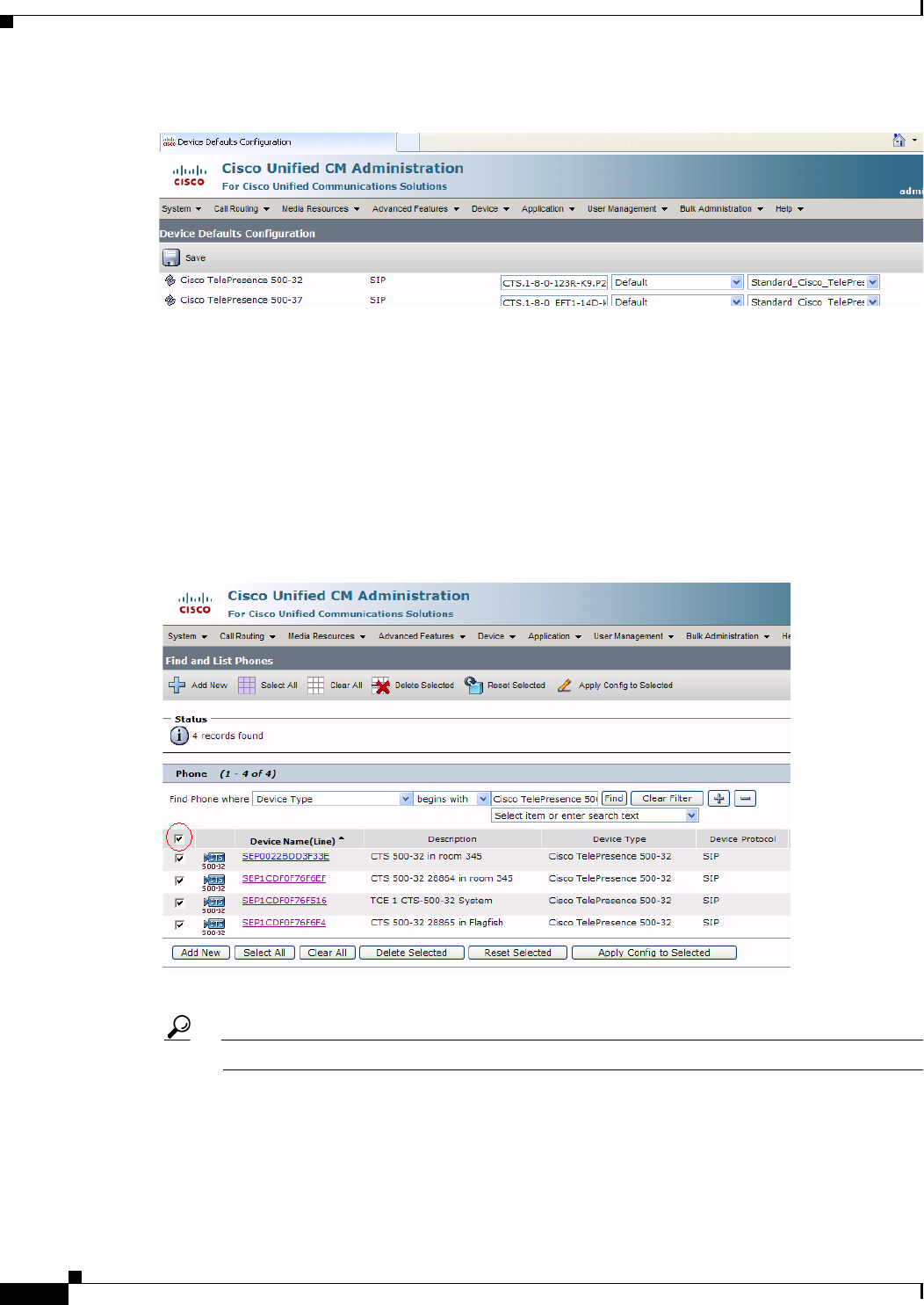The height and width of the screenshot is (1305, 924).
Task: Select the Device Defaults Configuration browser tab
Action: pos(278,141)
